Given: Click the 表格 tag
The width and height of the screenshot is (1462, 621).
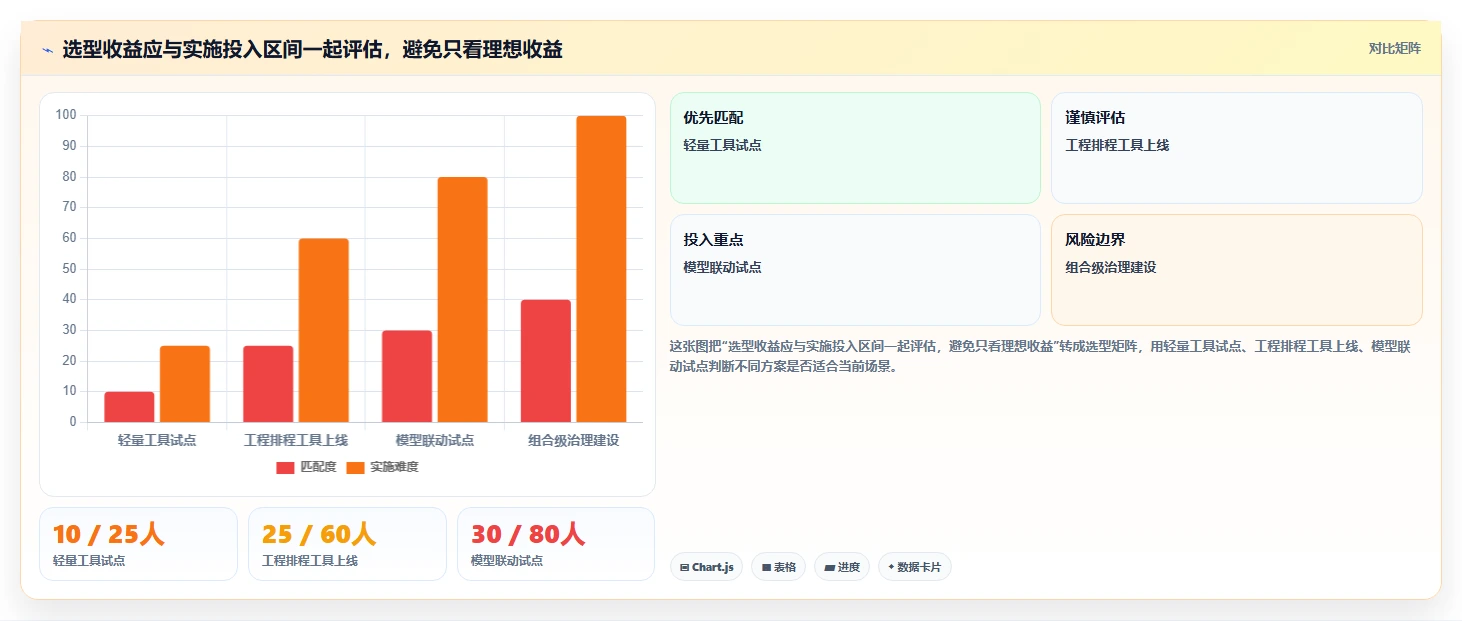Looking at the screenshot, I should coord(778,567).
